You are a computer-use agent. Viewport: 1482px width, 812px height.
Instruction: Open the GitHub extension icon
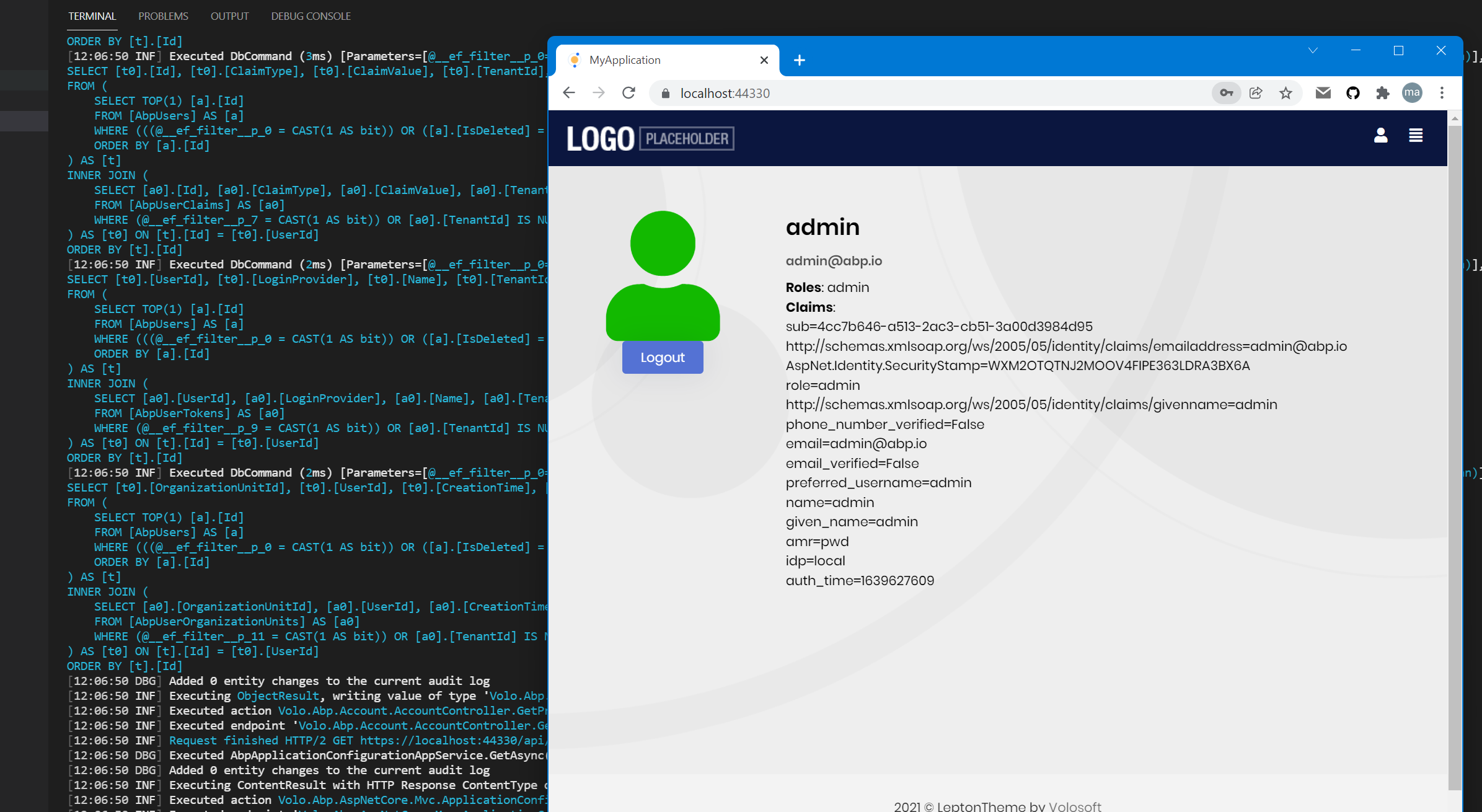click(x=1352, y=93)
